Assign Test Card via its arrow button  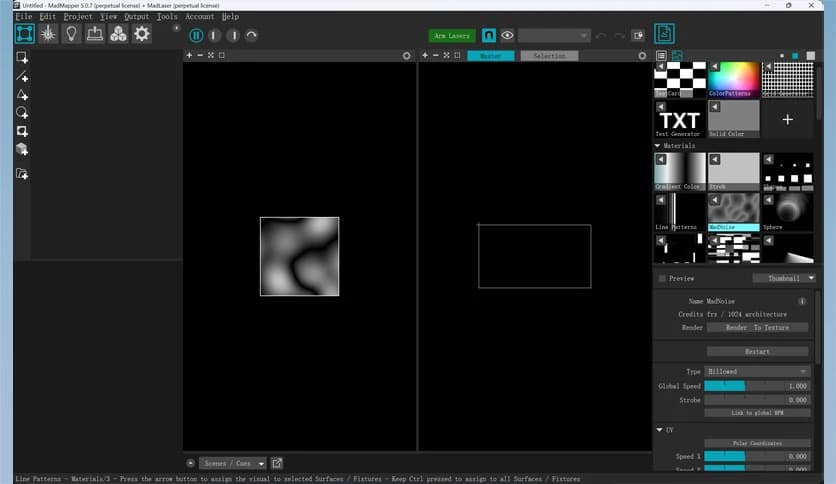tap(661, 67)
